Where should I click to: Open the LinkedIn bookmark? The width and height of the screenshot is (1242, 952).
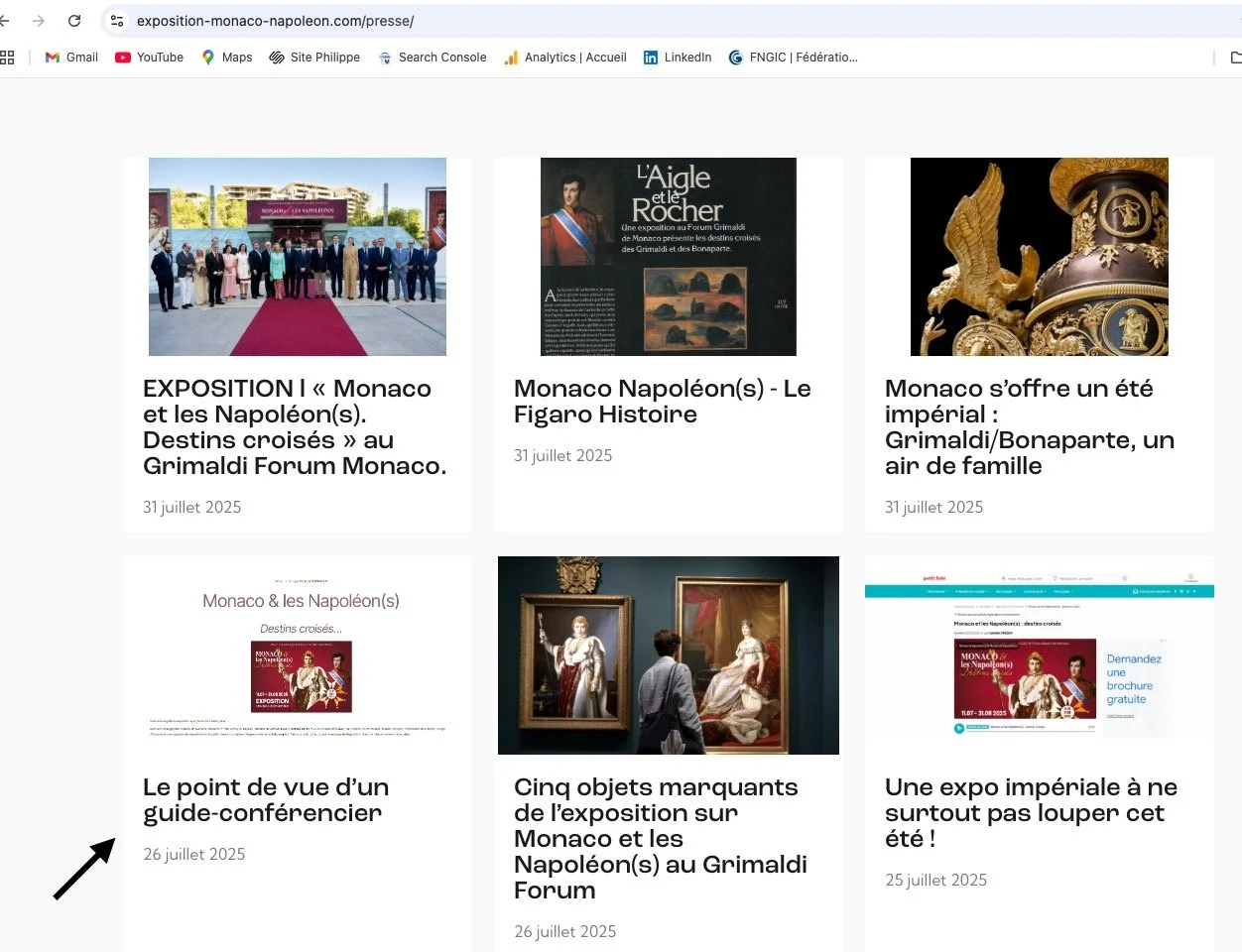point(678,58)
